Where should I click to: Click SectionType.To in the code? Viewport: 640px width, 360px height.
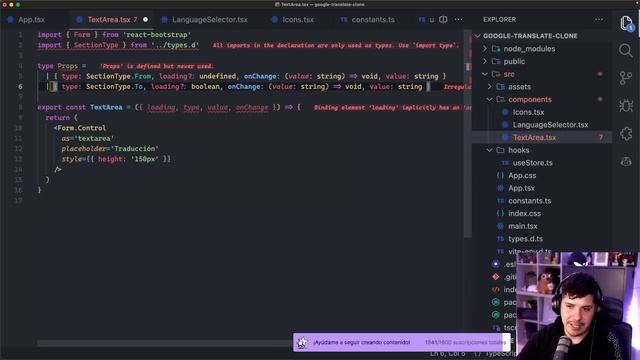point(114,87)
